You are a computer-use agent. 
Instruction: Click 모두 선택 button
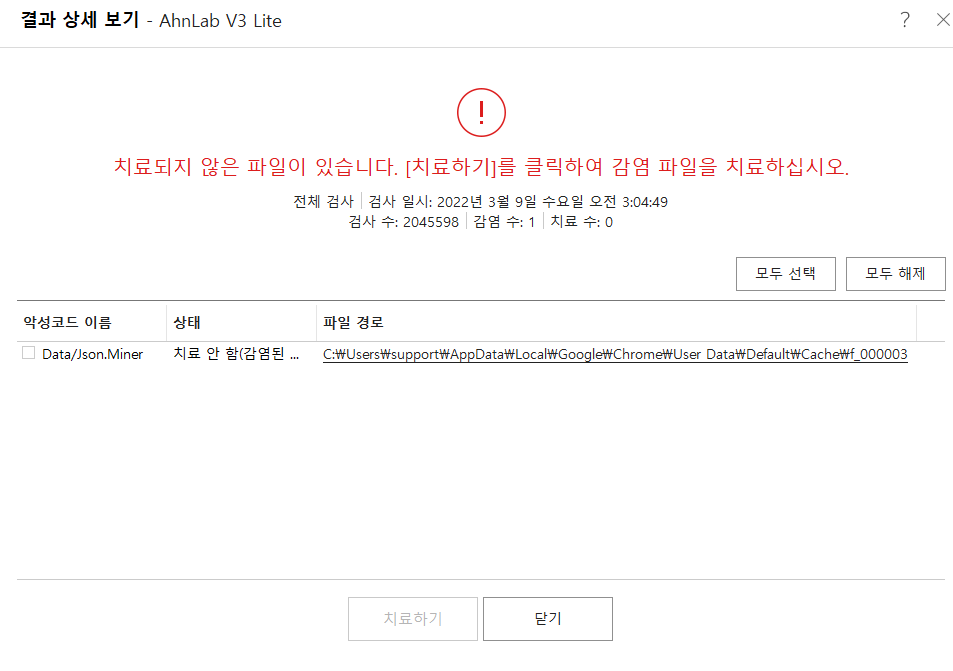785,274
